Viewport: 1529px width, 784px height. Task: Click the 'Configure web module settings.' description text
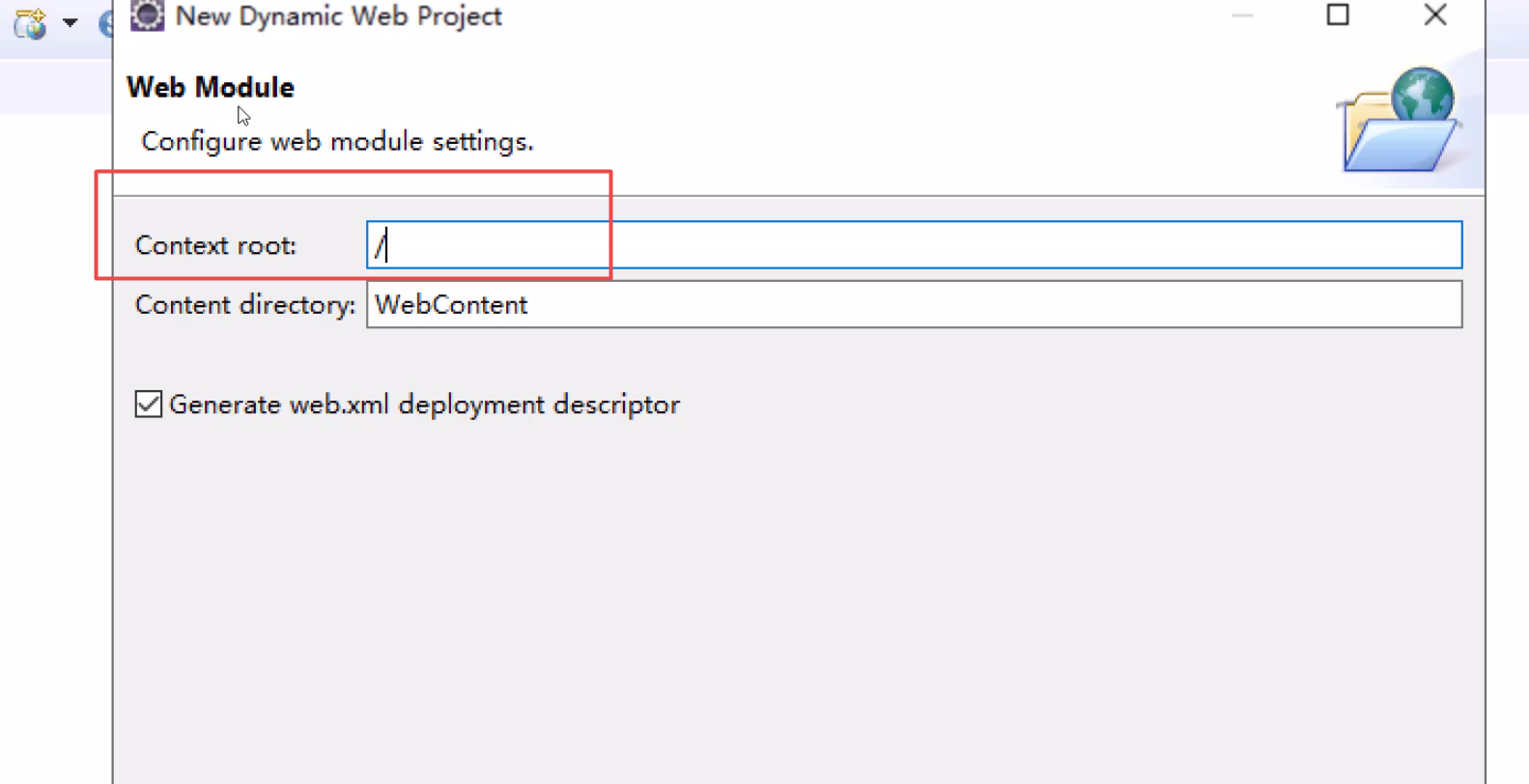click(337, 142)
